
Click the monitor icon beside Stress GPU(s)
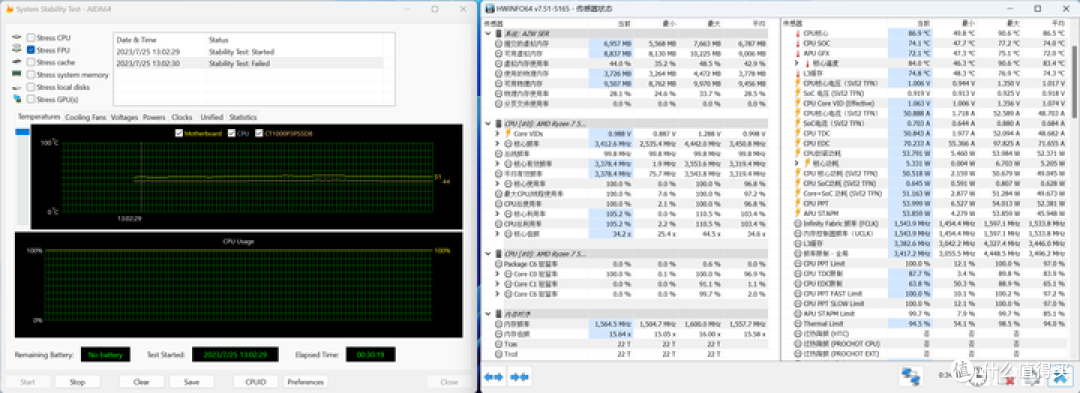click(x=16, y=99)
